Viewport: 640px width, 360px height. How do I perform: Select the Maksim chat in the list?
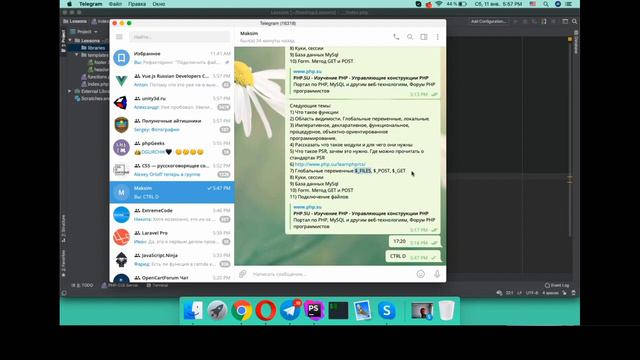pyautogui.click(x=172, y=192)
